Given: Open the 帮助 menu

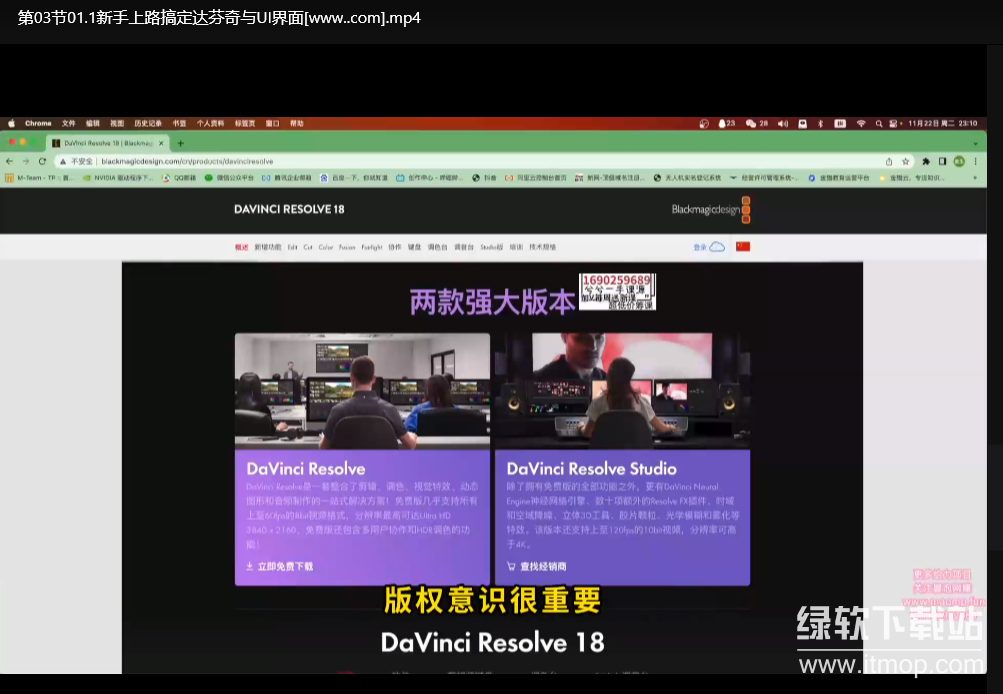Looking at the screenshot, I should pyautogui.click(x=297, y=123).
